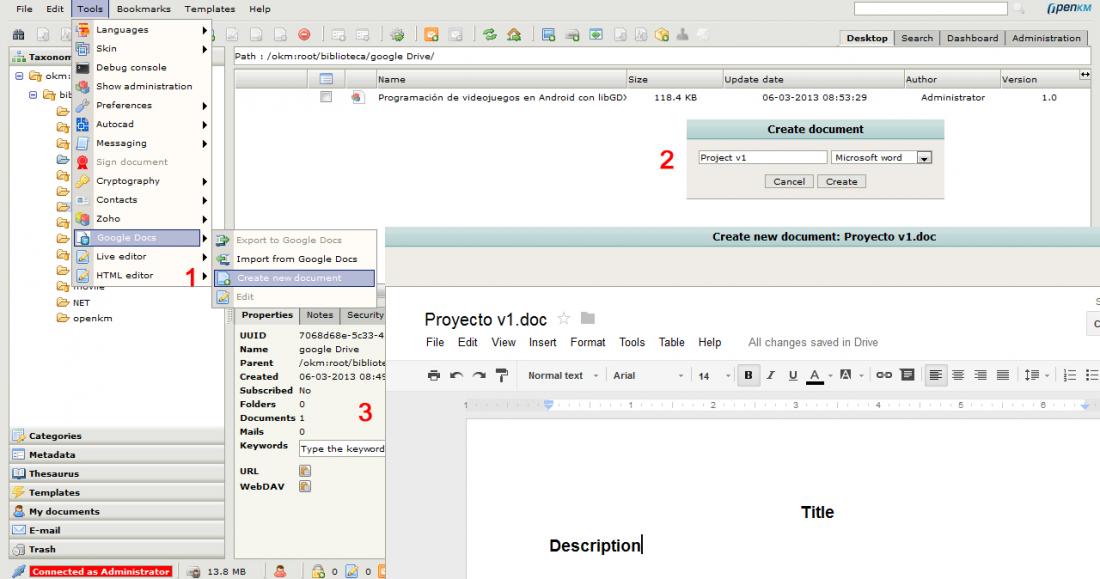Switch to the Dashboard tab
Image resolution: width=1100 pixels, height=579 pixels.
(x=971, y=38)
